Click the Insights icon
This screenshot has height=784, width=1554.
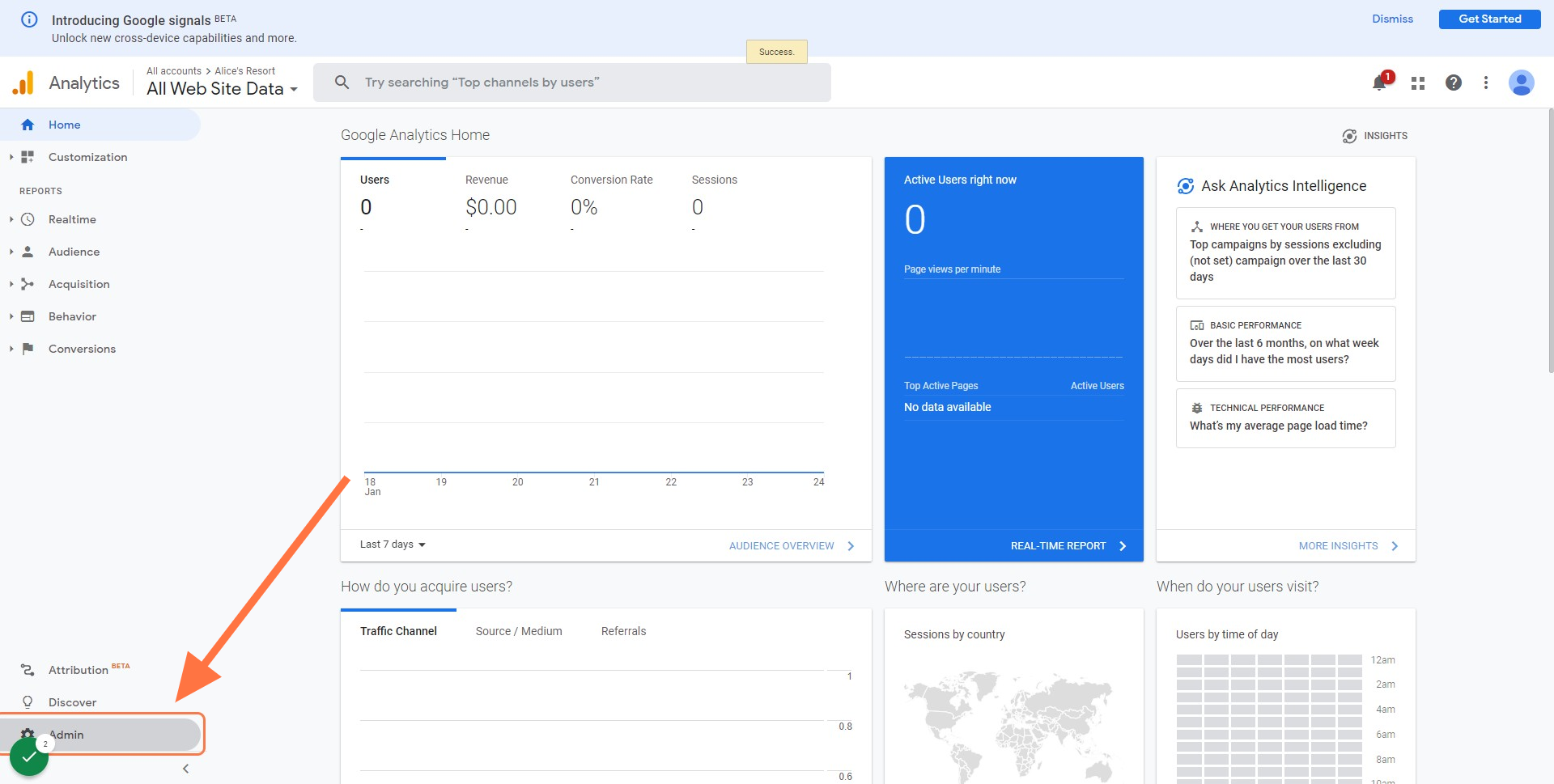pyautogui.click(x=1349, y=136)
